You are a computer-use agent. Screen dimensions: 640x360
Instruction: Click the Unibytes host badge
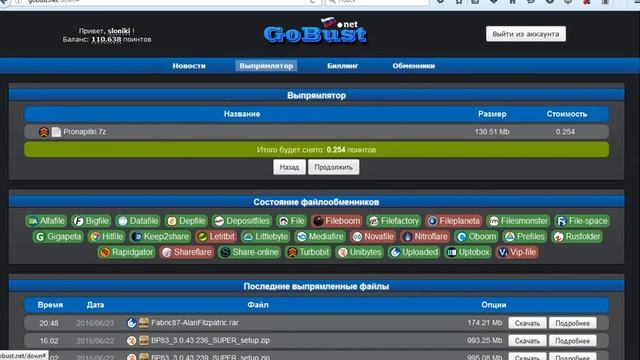360,252
